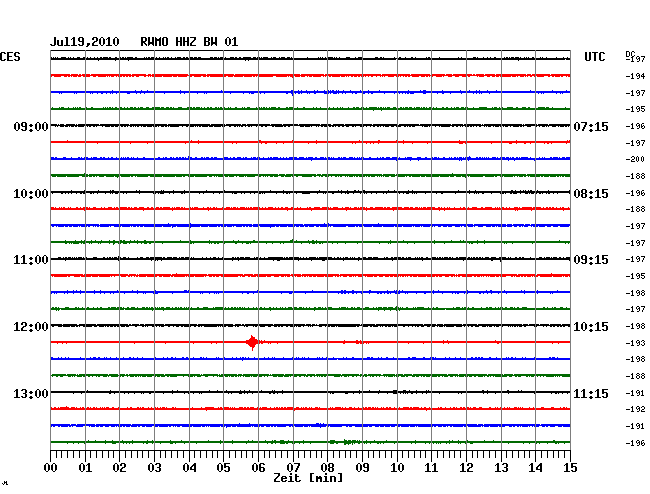The width and height of the screenshot is (650, 494).
Task: Click minute 07 on the time axis
Action: pos(293,468)
